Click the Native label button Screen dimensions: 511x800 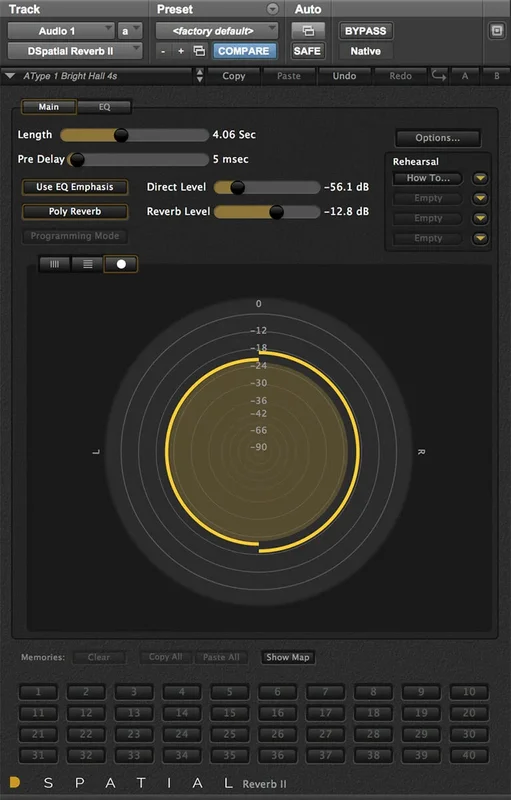click(x=366, y=51)
